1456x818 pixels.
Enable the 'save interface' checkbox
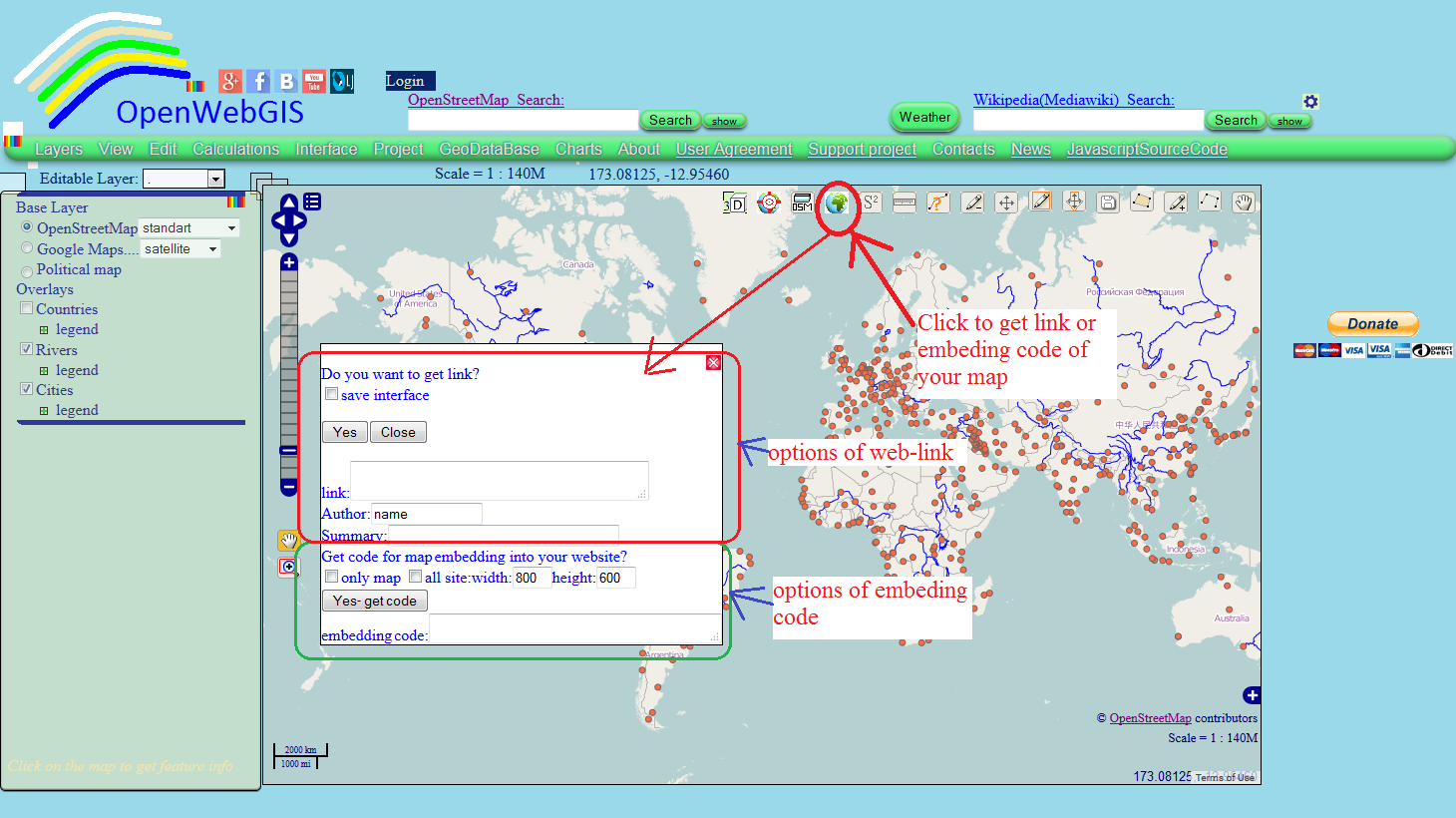[331, 394]
